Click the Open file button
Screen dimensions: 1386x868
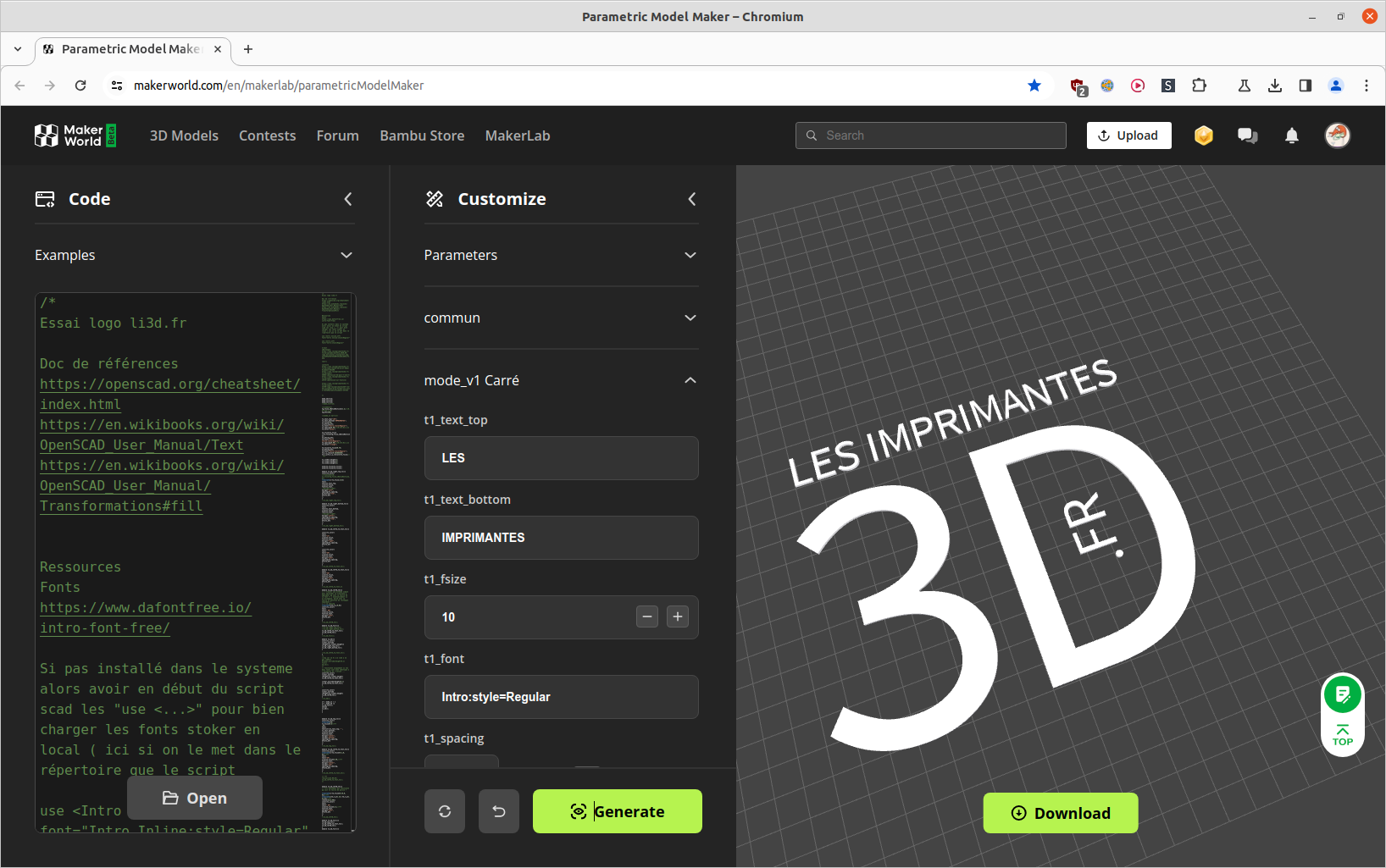tap(195, 798)
